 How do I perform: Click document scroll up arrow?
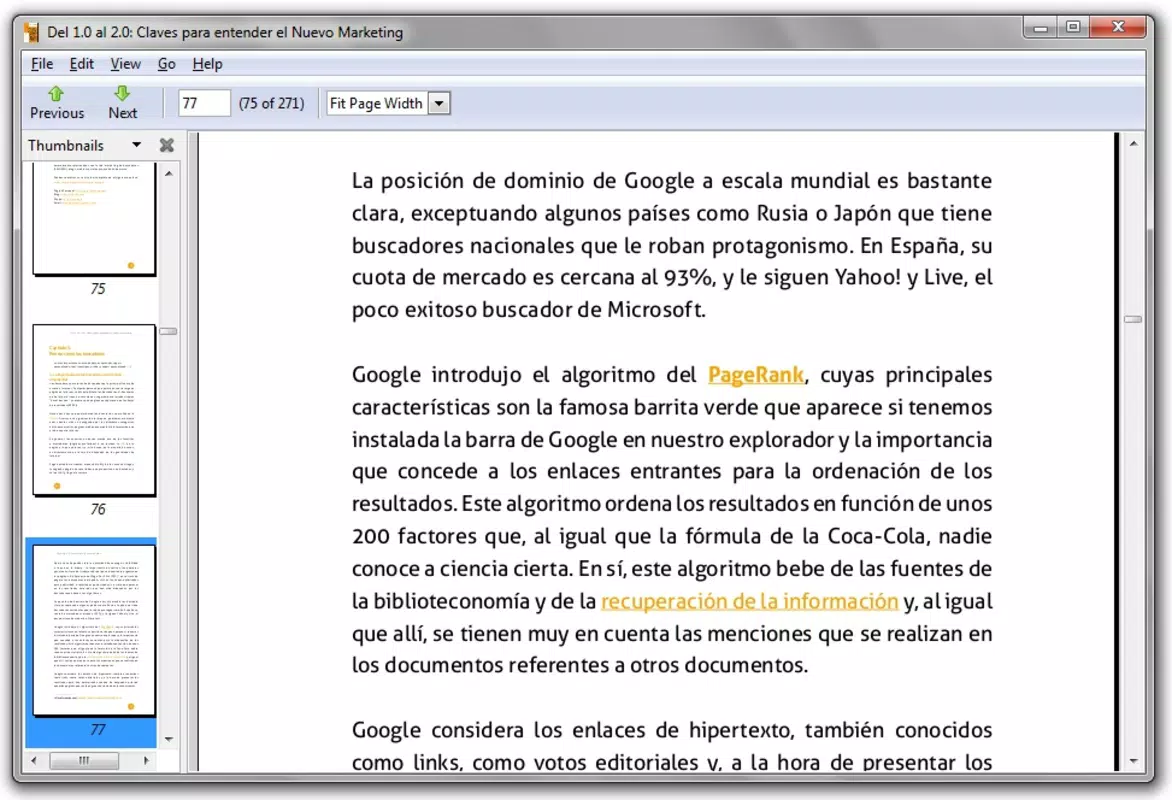click(1134, 144)
